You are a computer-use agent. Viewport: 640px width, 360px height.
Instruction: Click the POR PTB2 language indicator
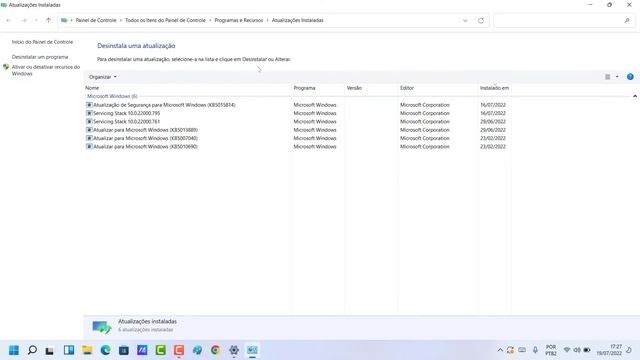551,350
